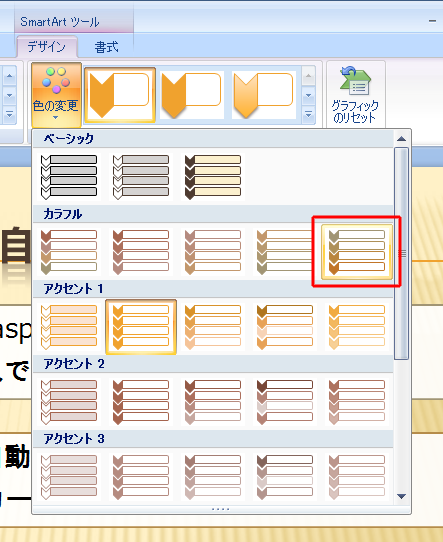This screenshot has height=542, width=443.
Task: Choose the first カラフル color scheme
Action: (x=69, y=252)
